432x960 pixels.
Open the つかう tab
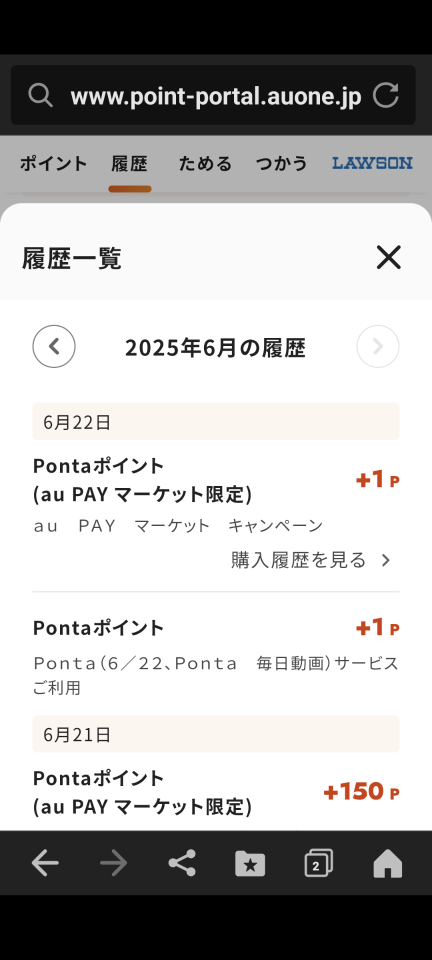pos(281,163)
